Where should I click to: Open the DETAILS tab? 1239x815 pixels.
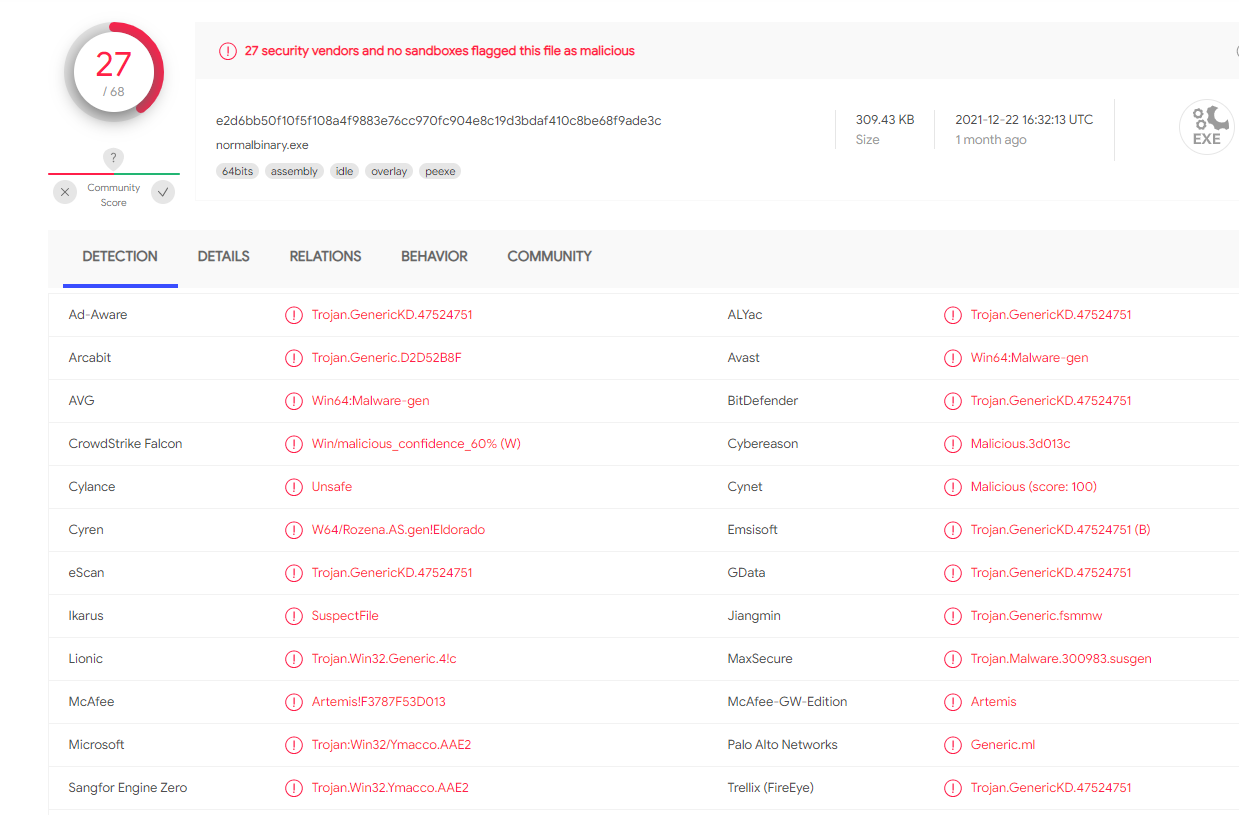pyautogui.click(x=223, y=257)
